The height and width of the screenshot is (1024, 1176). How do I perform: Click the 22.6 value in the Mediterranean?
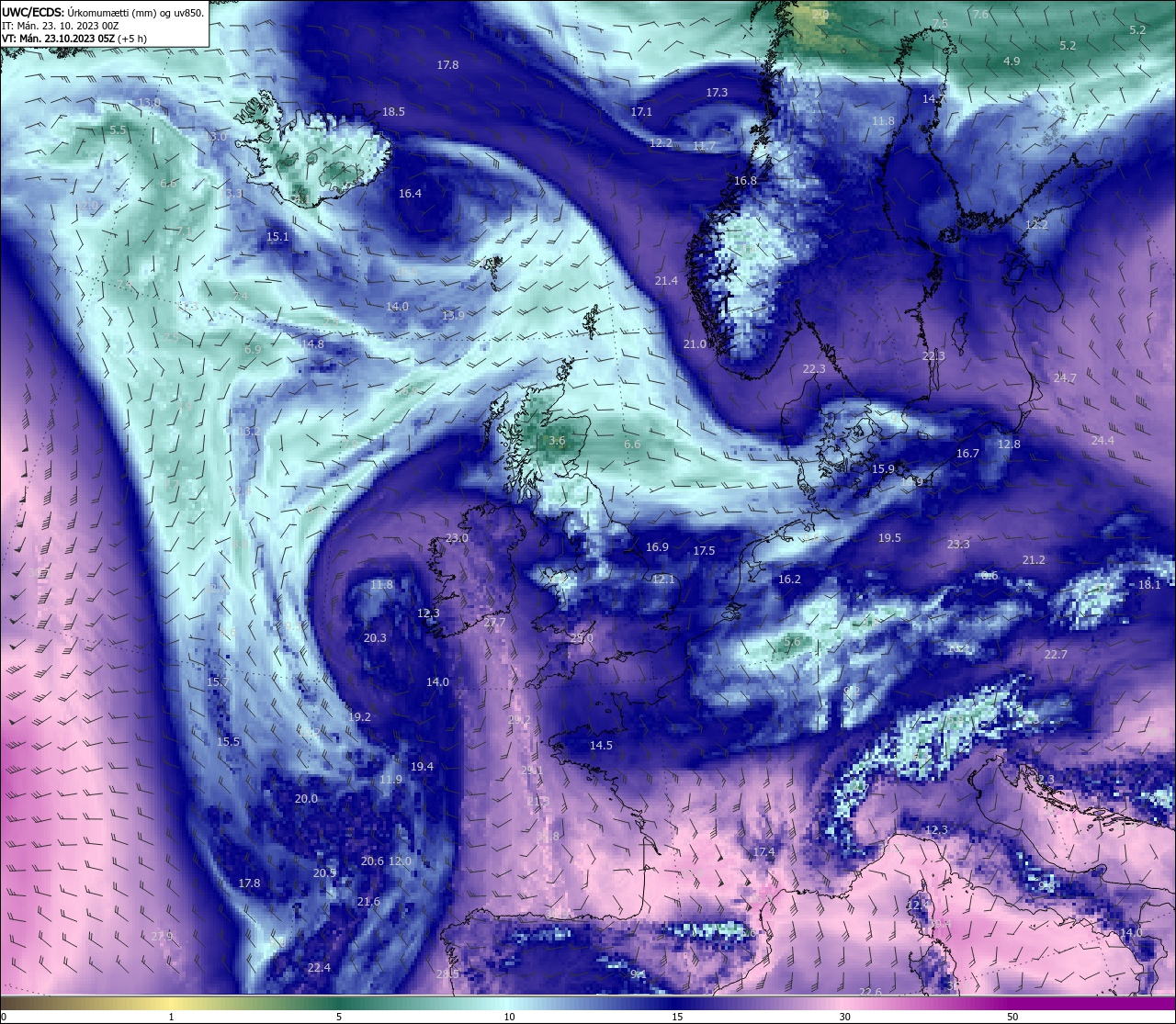(870, 992)
